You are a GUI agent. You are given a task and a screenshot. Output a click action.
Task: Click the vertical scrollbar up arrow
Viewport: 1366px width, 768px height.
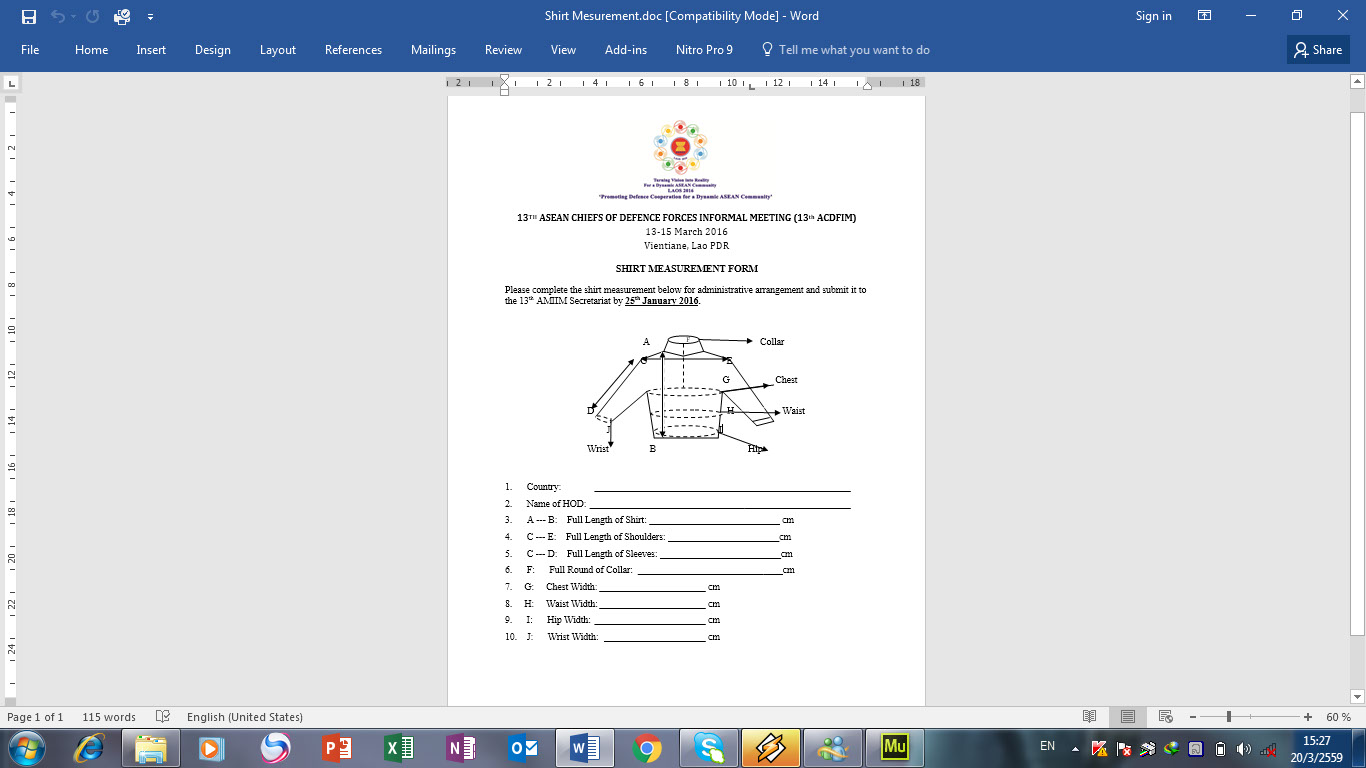point(1357,82)
